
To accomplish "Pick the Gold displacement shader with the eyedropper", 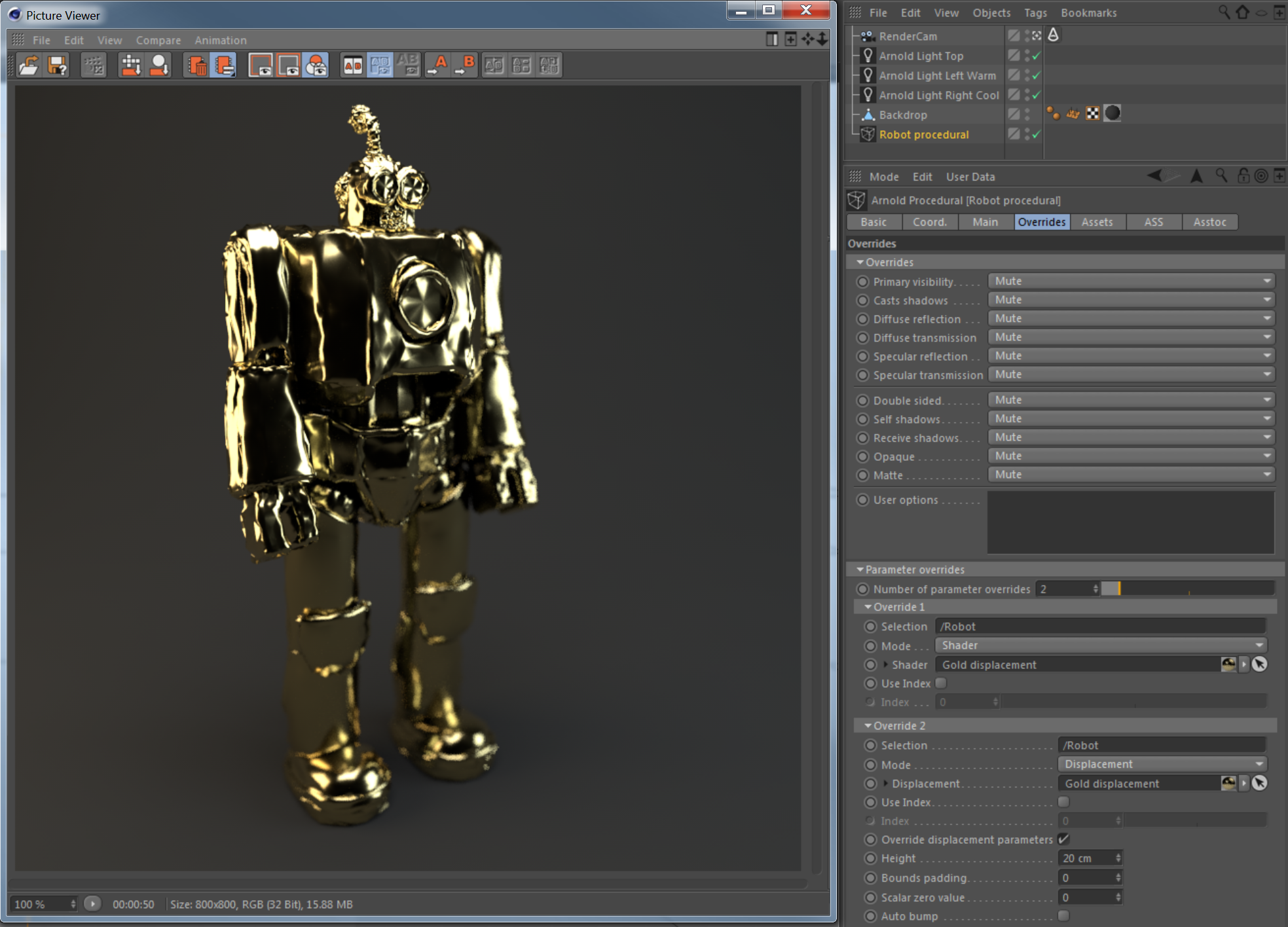I will tap(1260, 664).
